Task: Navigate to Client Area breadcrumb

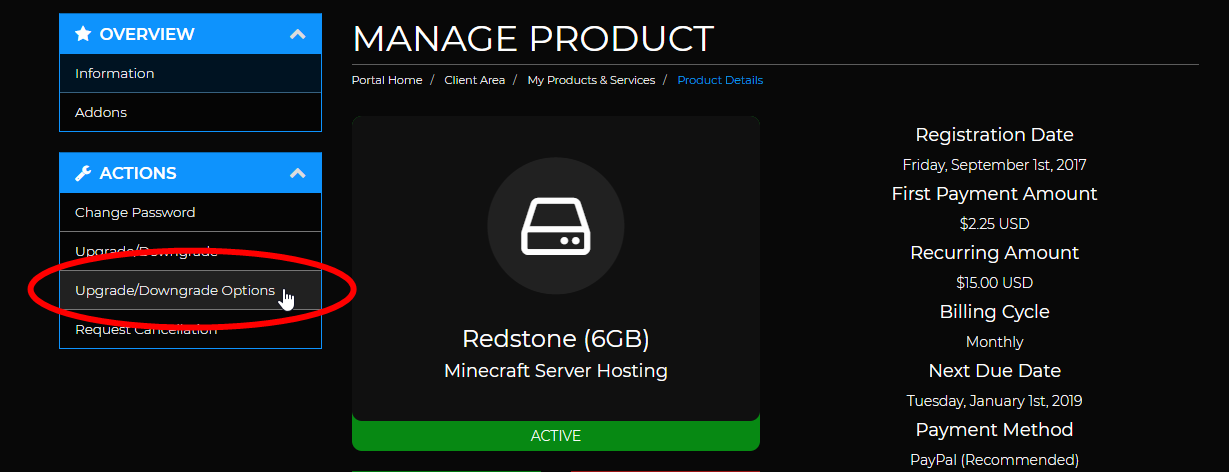Action: coord(474,80)
